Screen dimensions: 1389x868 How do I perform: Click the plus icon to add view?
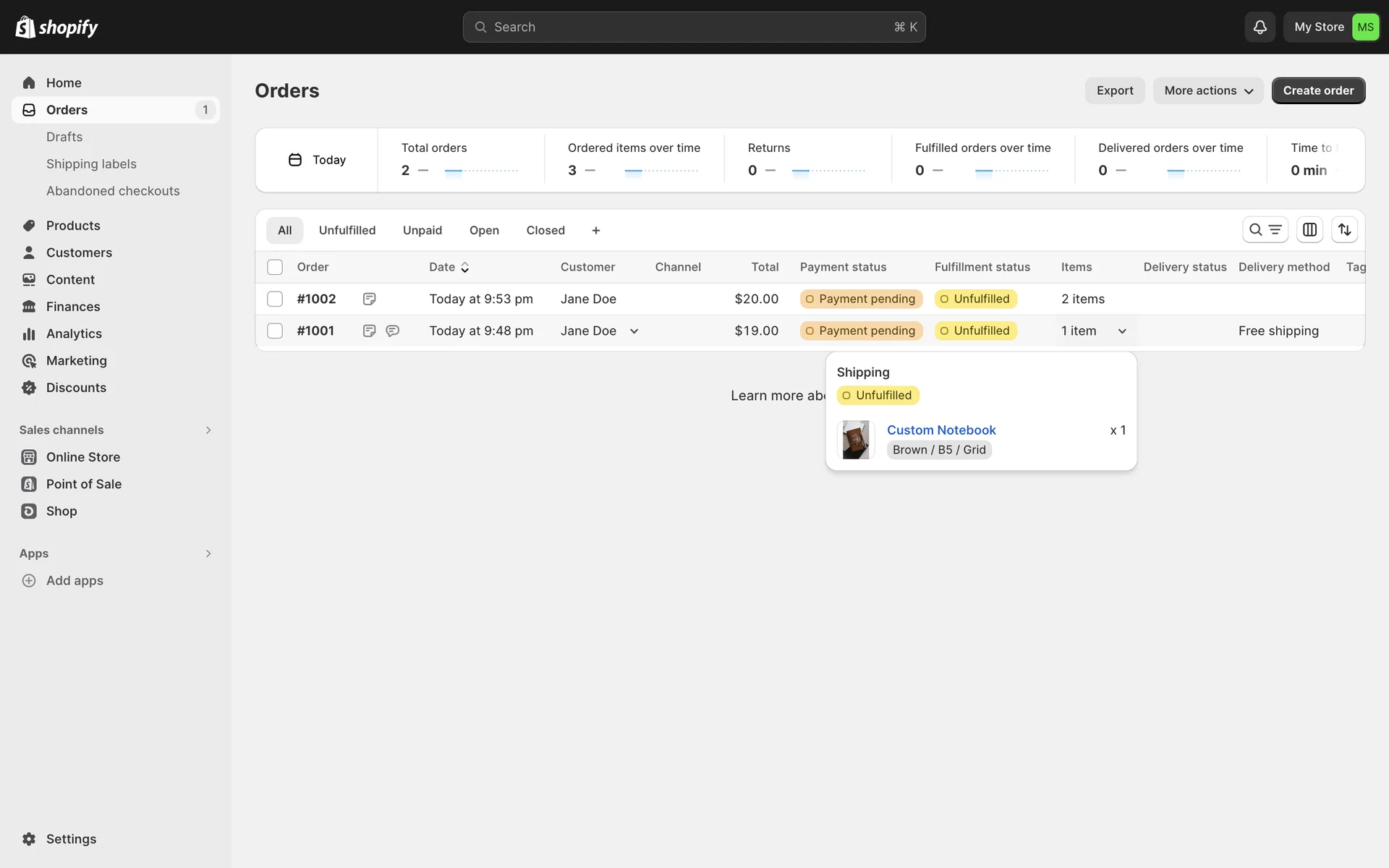[x=596, y=230]
